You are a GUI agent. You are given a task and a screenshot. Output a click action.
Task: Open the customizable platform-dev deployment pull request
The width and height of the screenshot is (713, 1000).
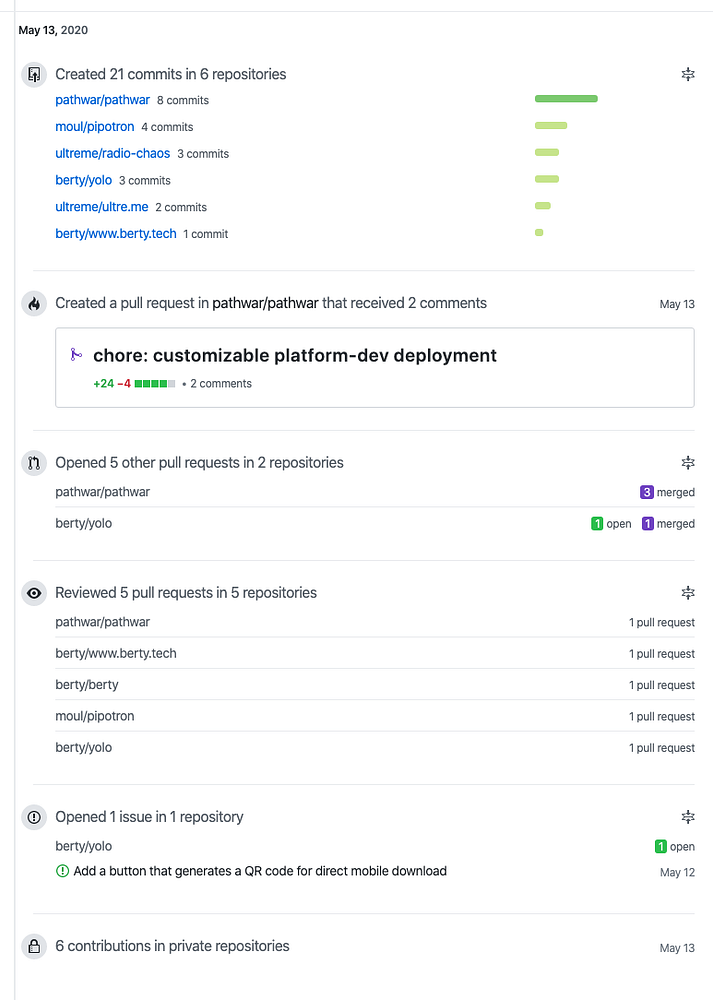click(x=295, y=356)
